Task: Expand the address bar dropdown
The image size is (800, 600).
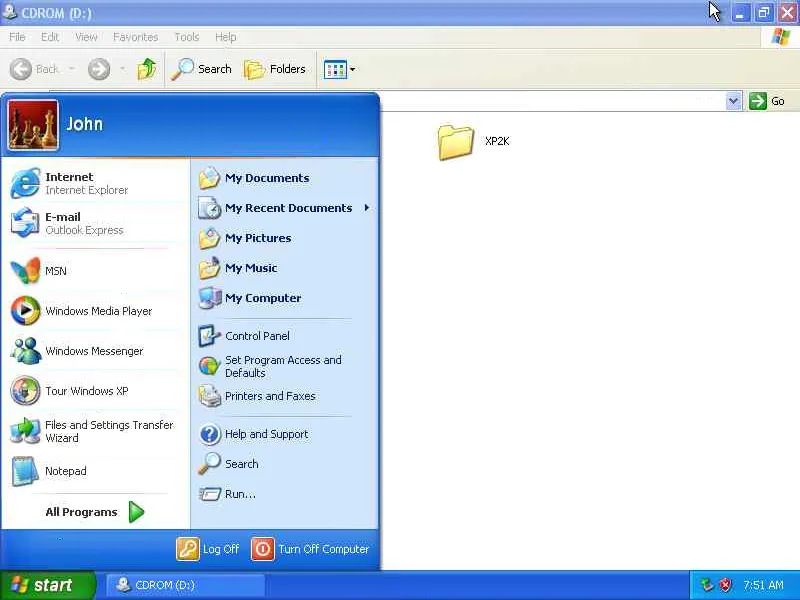Action: click(x=733, y=101)
